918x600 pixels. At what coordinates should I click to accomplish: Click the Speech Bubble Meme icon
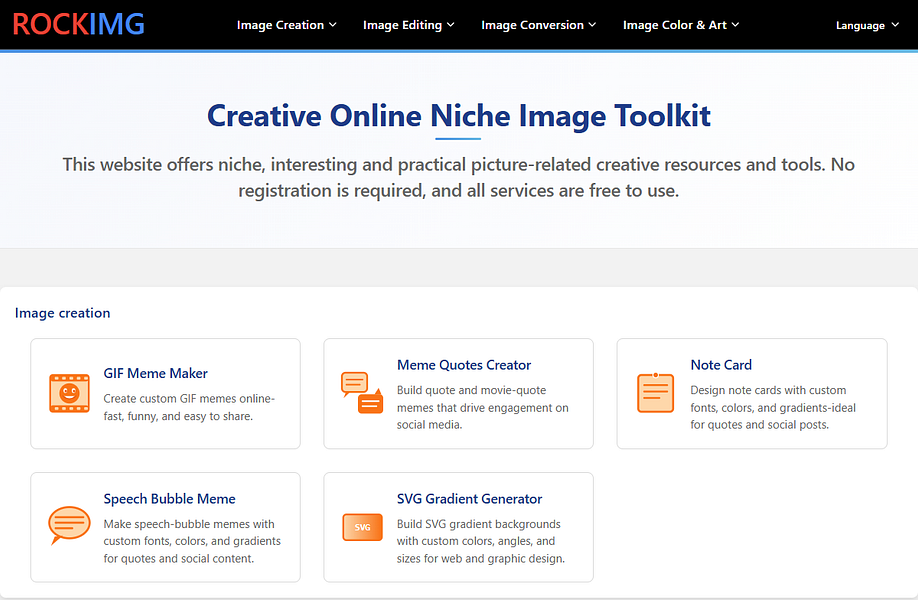[69, 526]
